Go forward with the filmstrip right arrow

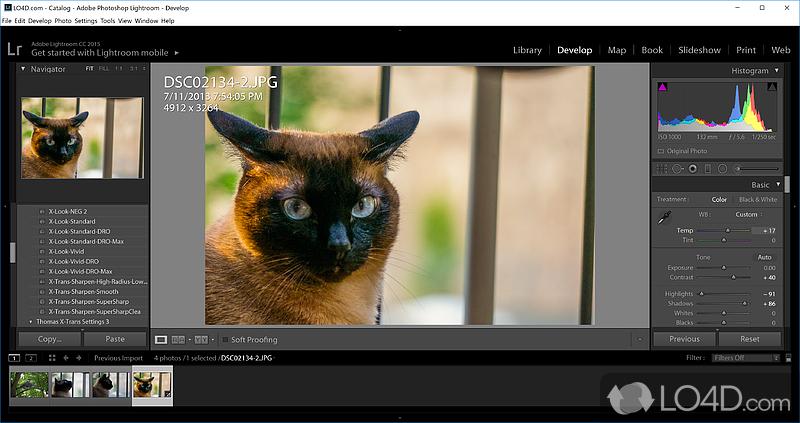pyautogui.click(x=79, y=358)
